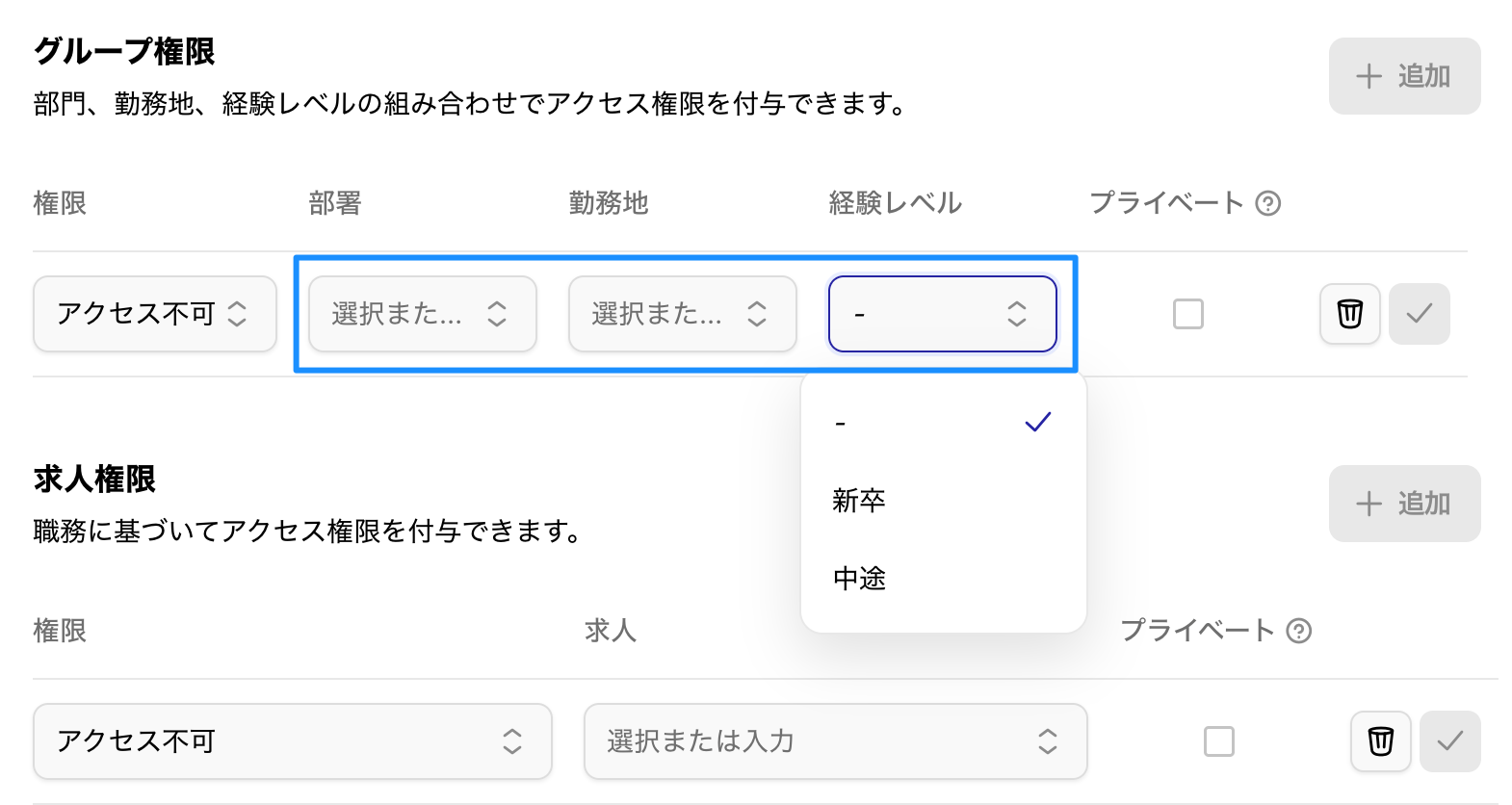Enable プライベート checkbox in group permission row

(x=1187, y=314)
